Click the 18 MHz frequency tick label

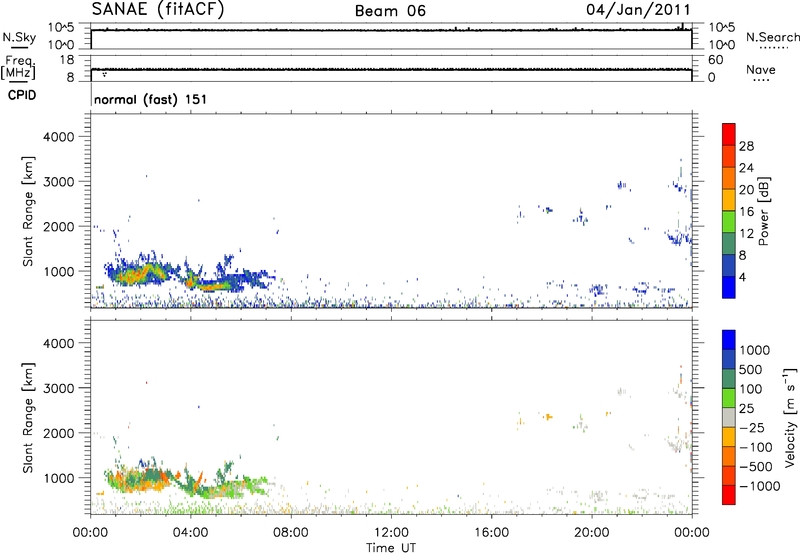pyautogui.click(x=67, y=60)
